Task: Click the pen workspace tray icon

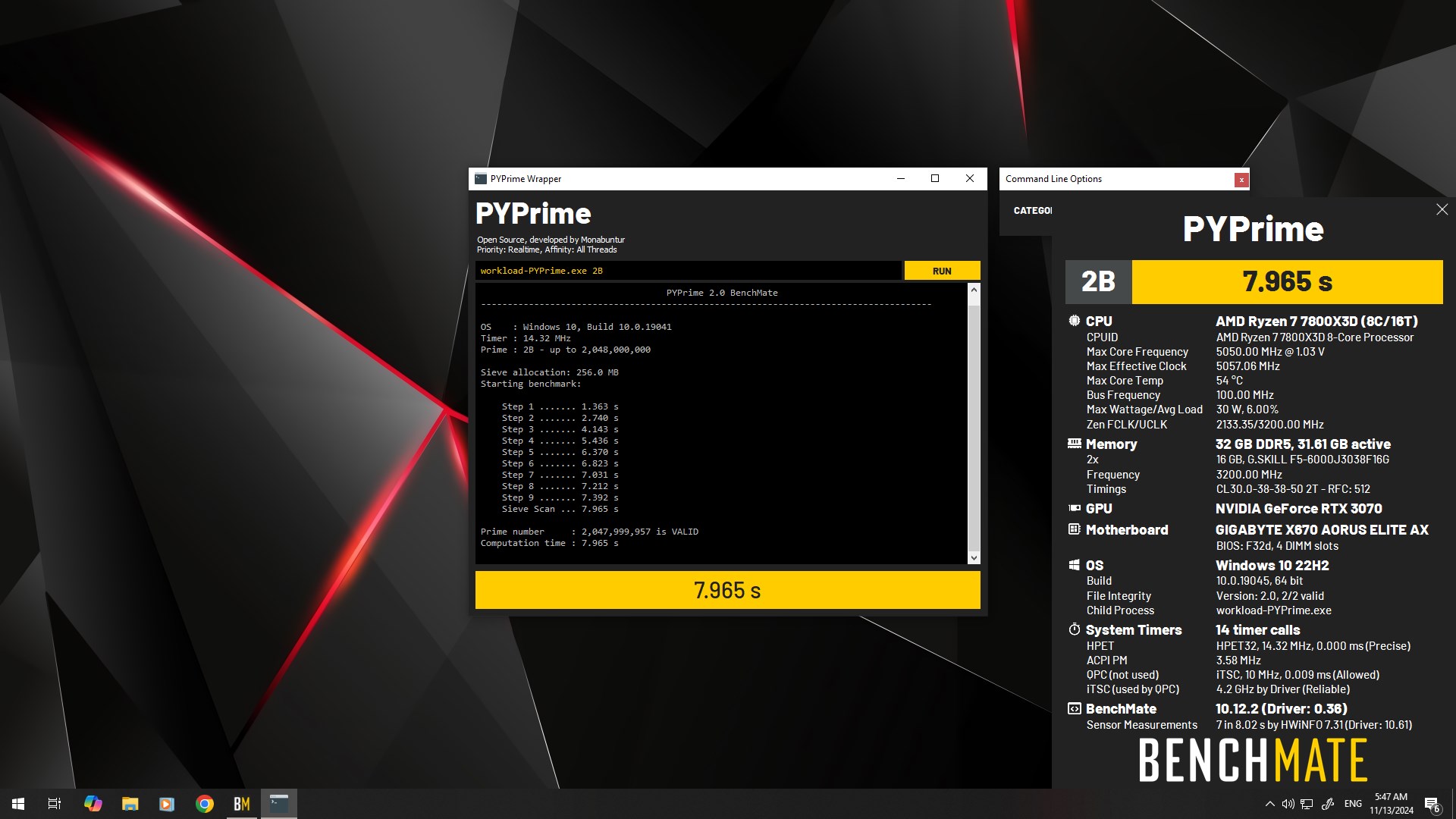Action: pos(1328,804)
